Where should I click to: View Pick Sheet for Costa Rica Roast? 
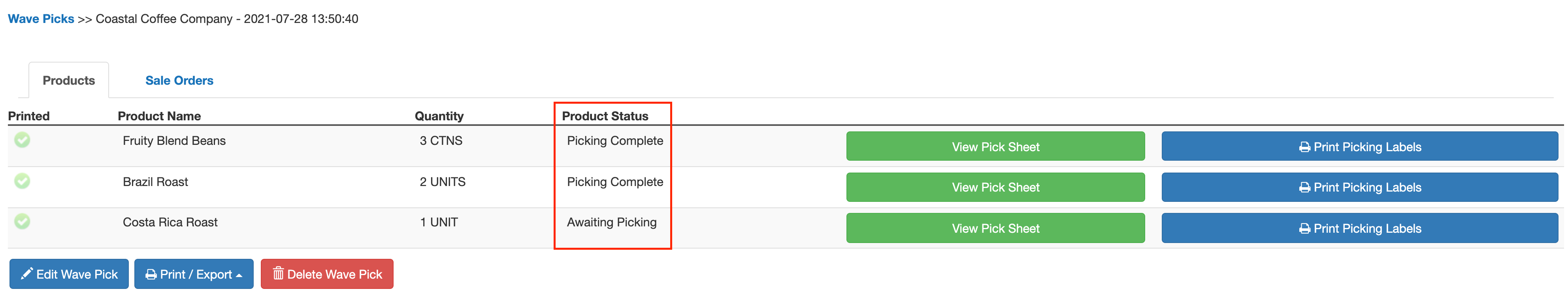click(995, 228)
